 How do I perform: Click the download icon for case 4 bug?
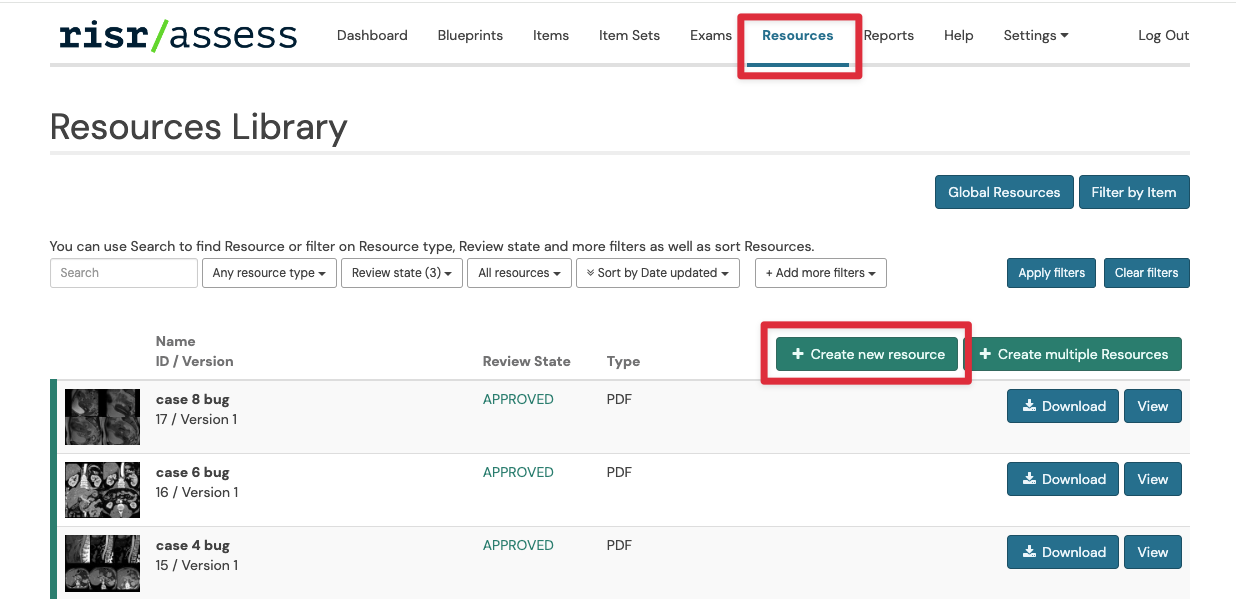pyautogui.click(x=1029, y=552)
